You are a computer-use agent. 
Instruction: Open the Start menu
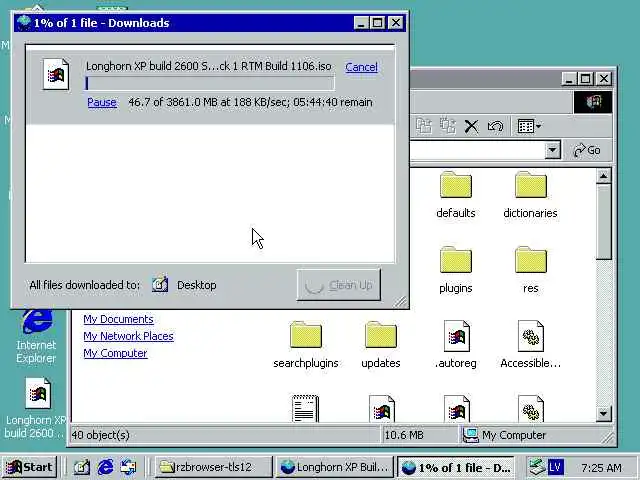(x=29, y=467)
